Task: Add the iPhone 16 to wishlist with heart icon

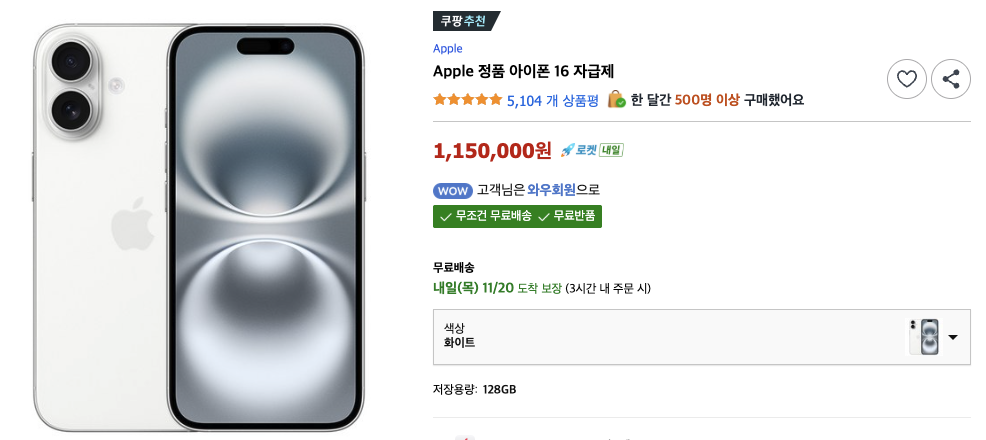Action: (907, 79)
